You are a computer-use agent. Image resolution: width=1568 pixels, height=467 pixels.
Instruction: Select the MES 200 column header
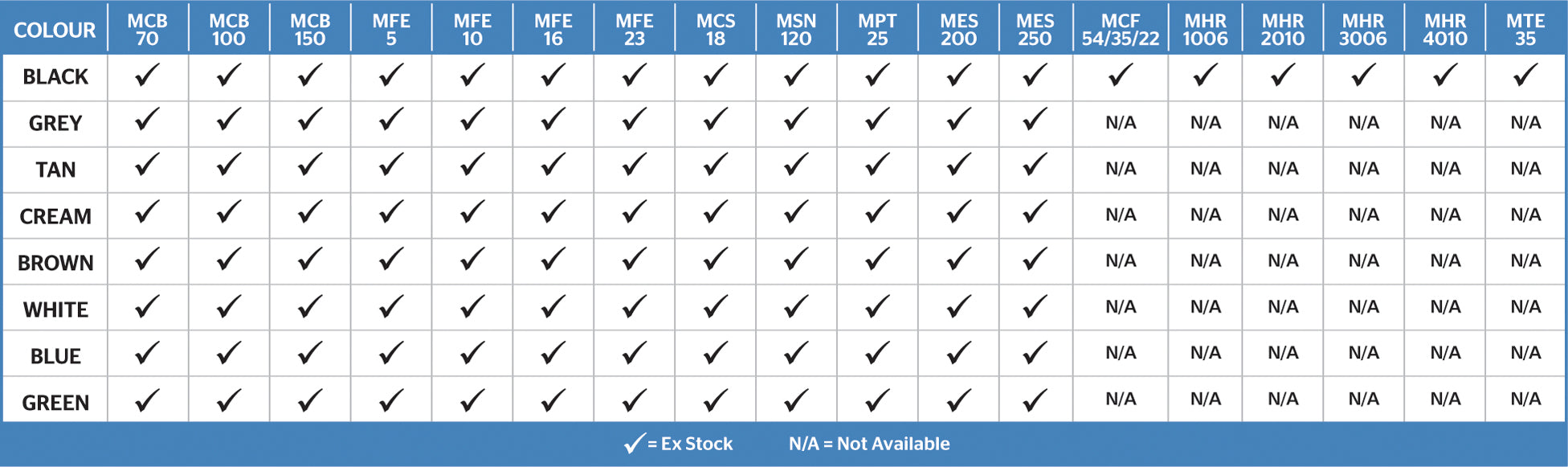pos(958,30)
